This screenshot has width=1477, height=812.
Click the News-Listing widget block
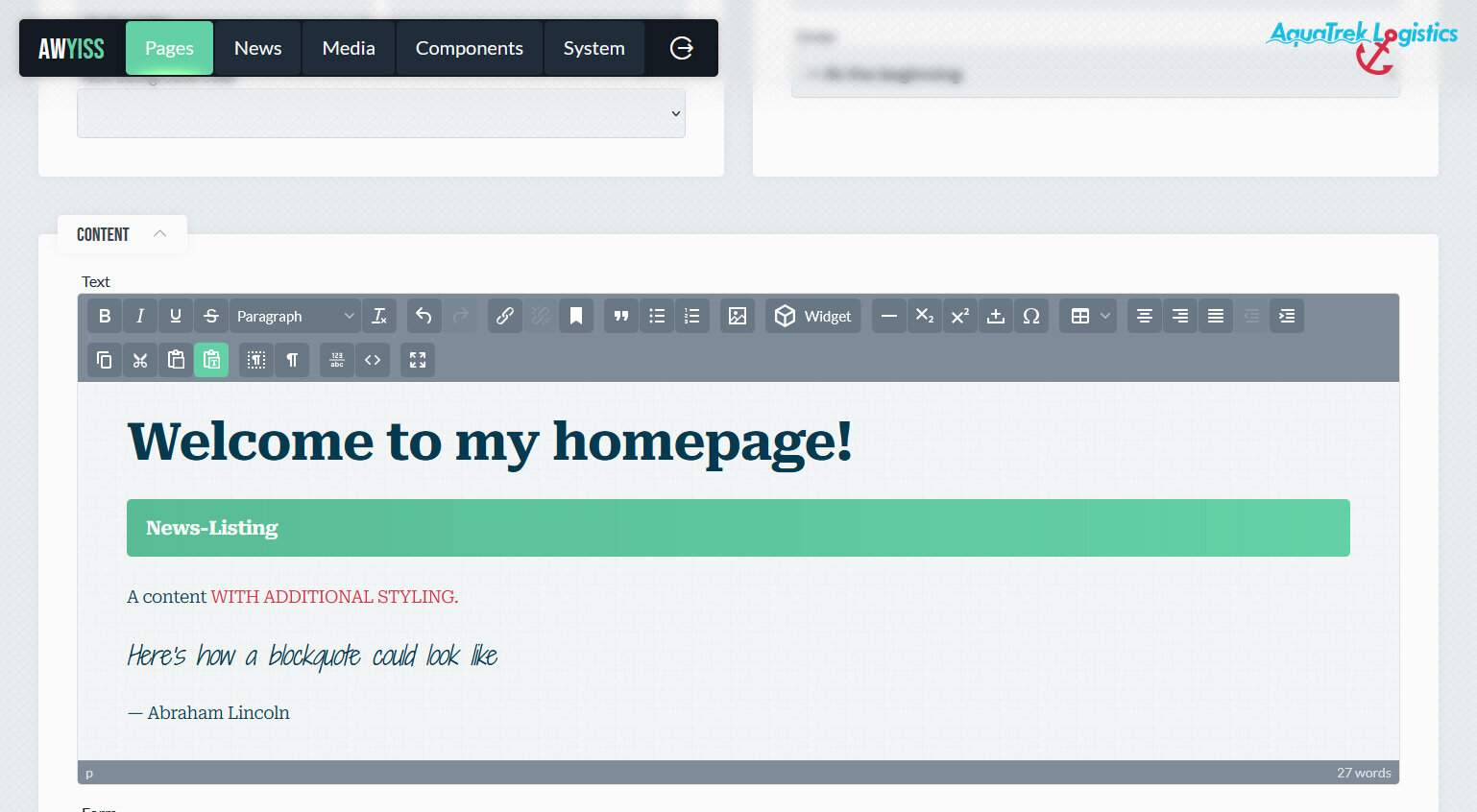[x=738, y=528]
